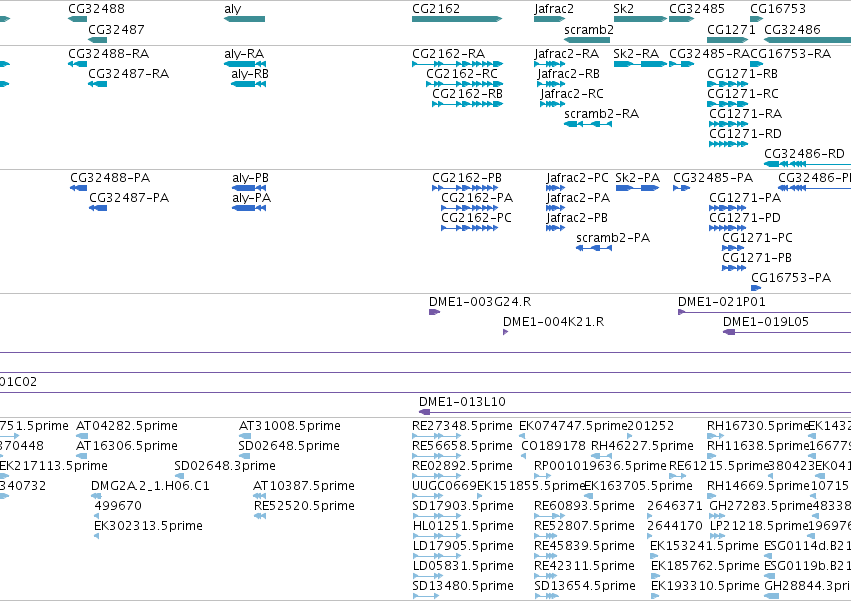Select protein label CG1271-PB

tap(757, 258)
